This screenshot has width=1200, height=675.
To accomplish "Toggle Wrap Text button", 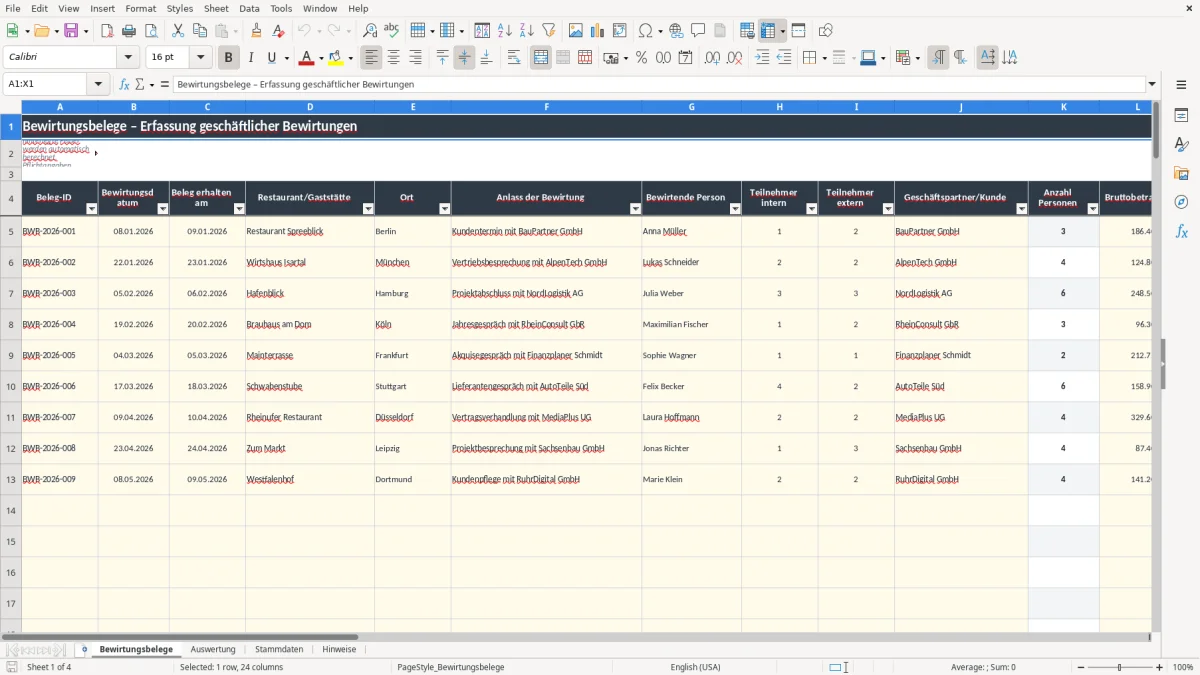I will (514, 58).
